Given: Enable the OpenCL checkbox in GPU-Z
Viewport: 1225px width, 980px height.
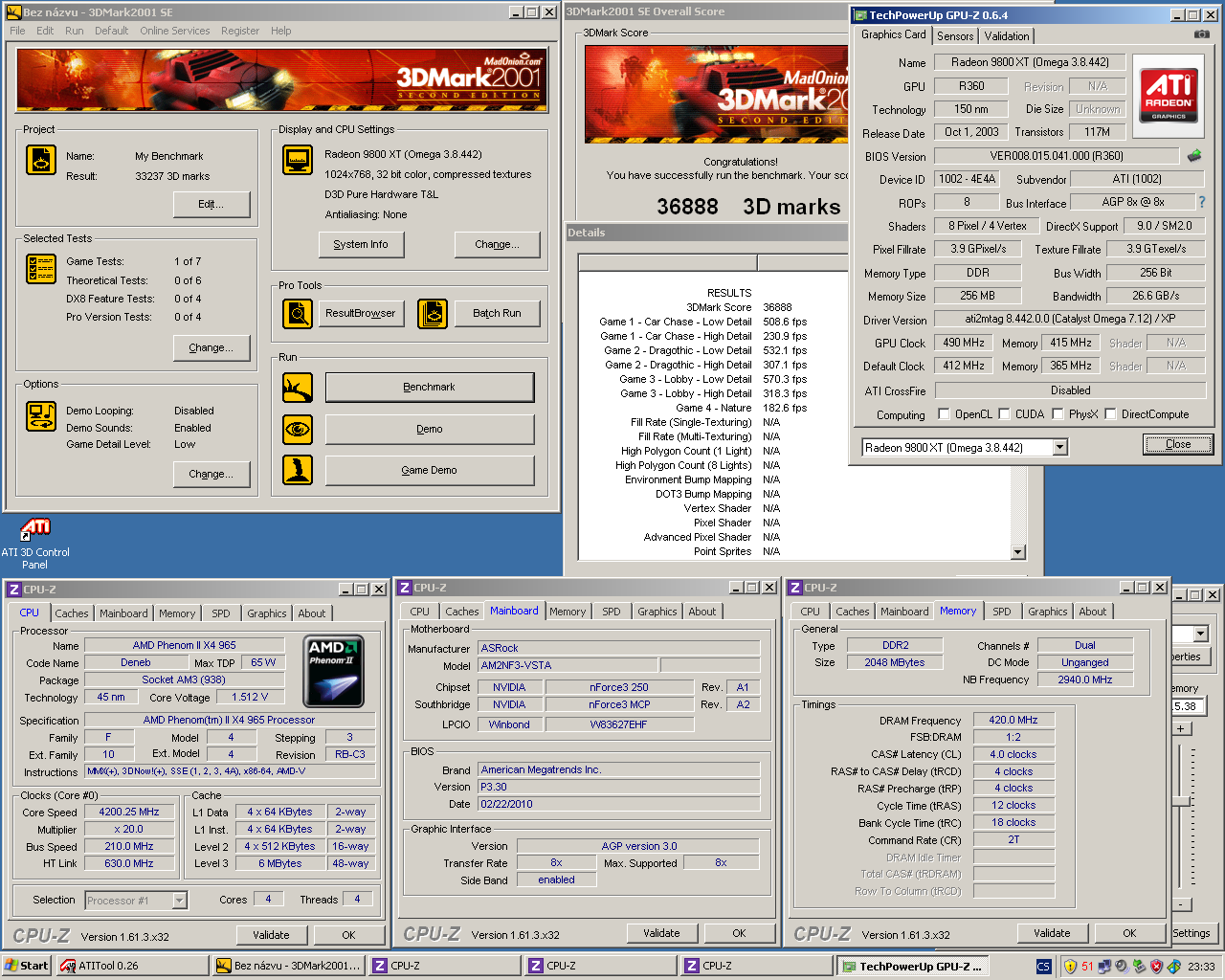Looking at the screenshot, I should [944, 414].
